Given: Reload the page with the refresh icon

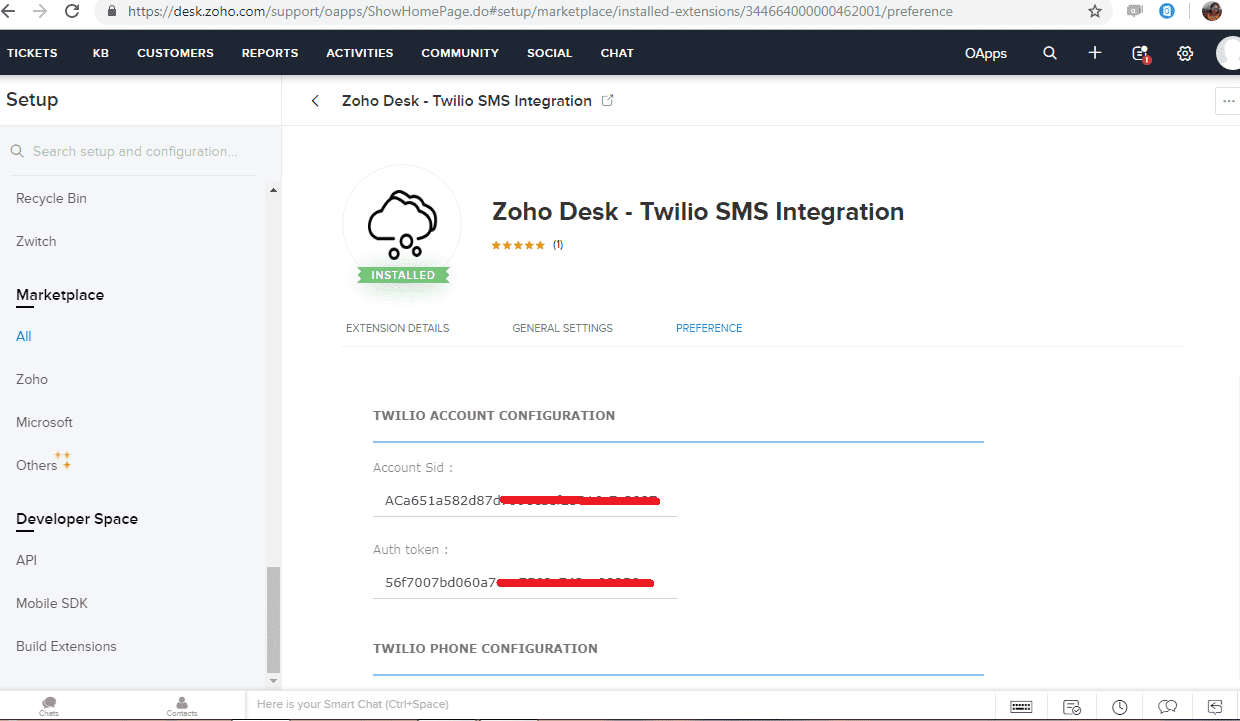Looking at the screenshot, I should [72, 11].
